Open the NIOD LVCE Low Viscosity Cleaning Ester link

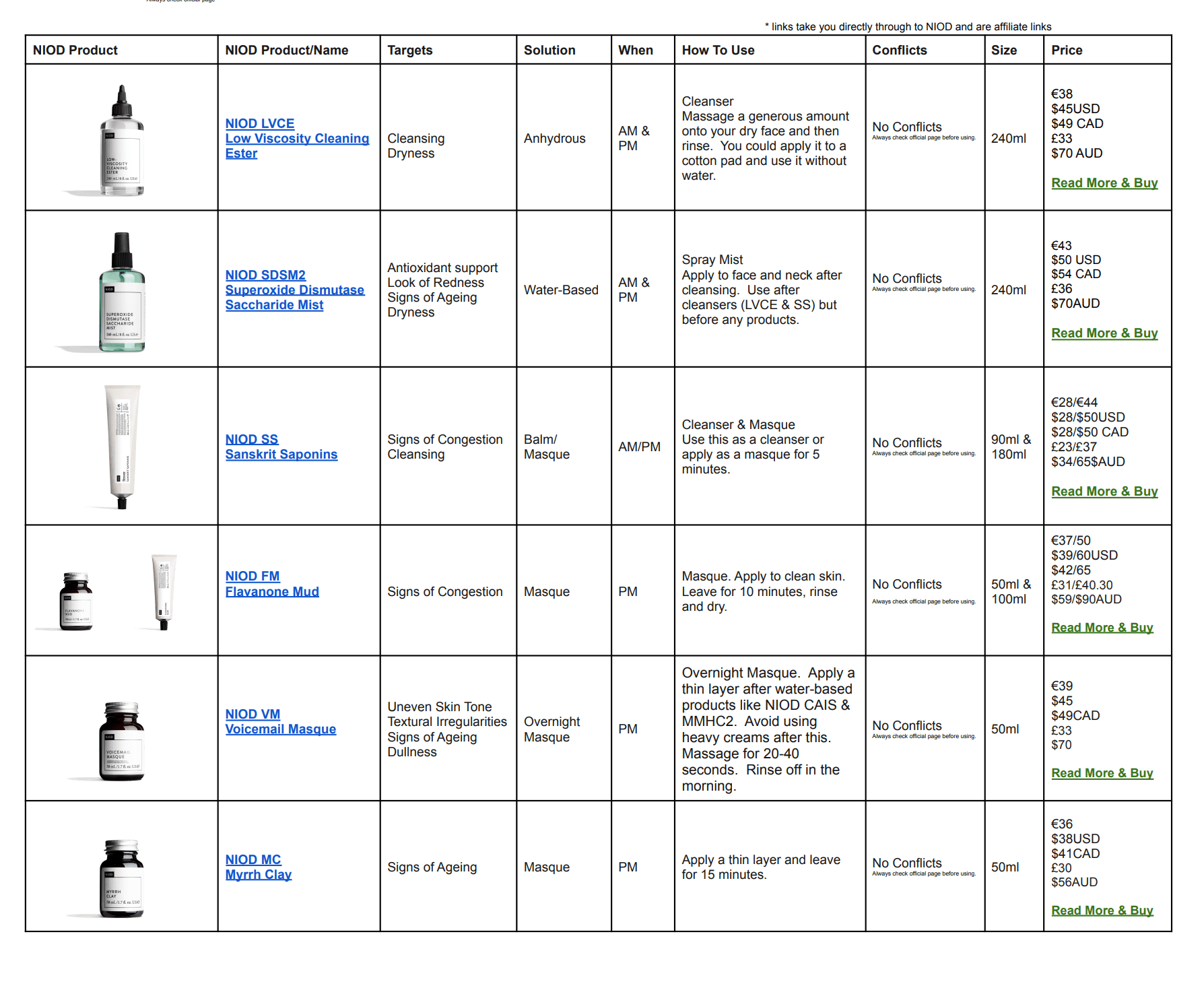pyautogui.click(x=297, y=138)
